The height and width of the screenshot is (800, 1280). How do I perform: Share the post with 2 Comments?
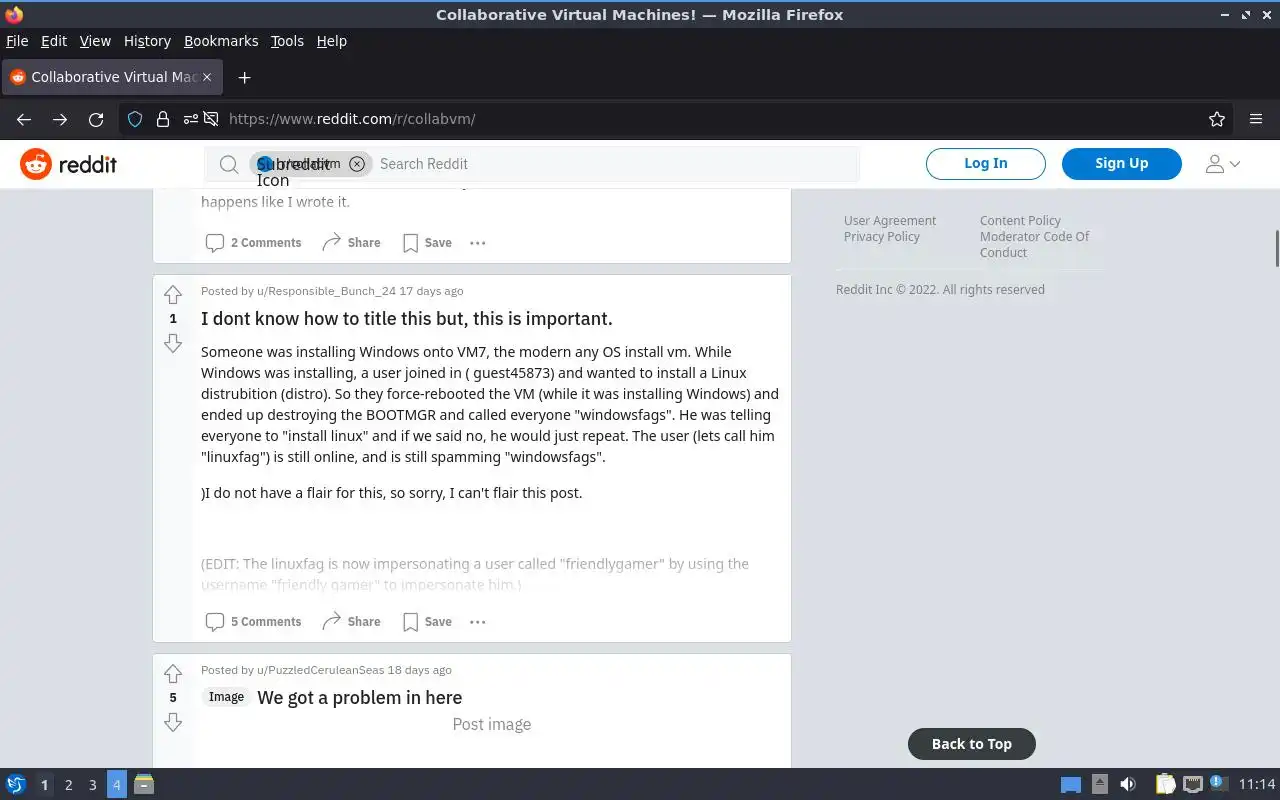click(351, 242)
